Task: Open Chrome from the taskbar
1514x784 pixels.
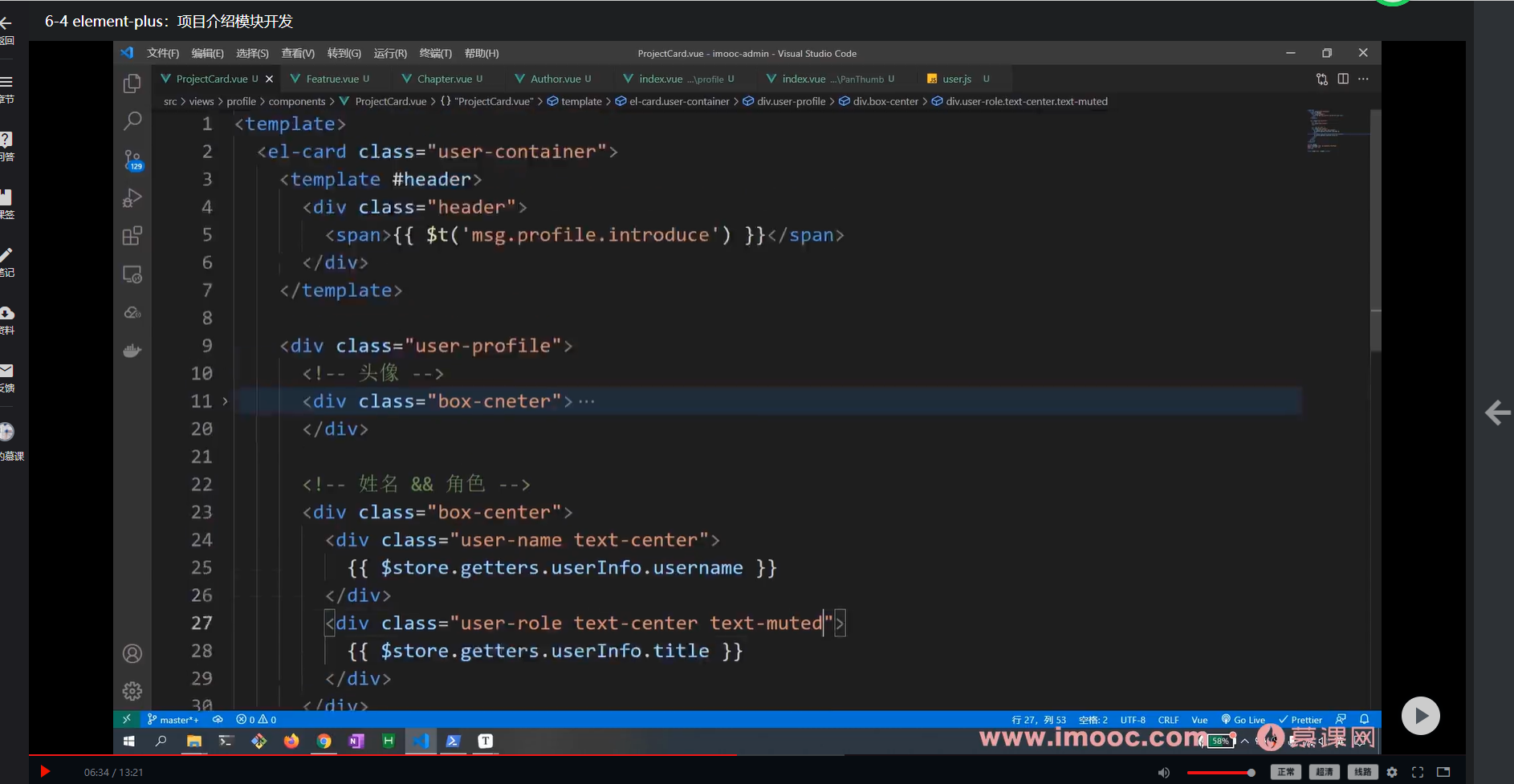Action: [x=324, y=741]
